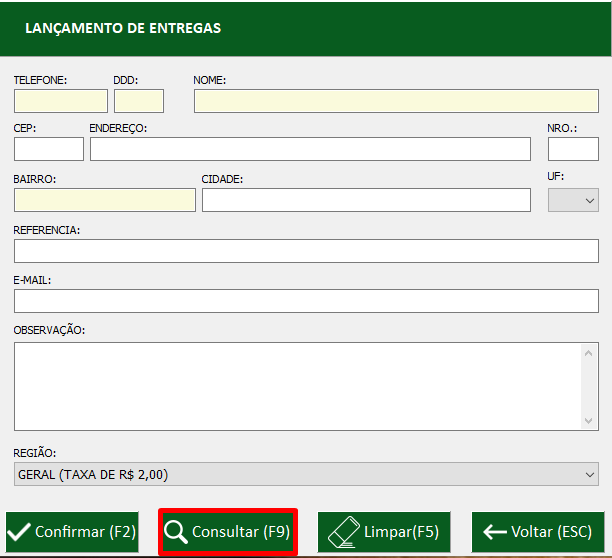This screenshot has width=612, height=558.
Task: Click the magnifying glass Consultar icon
Action: pos(176,532)
